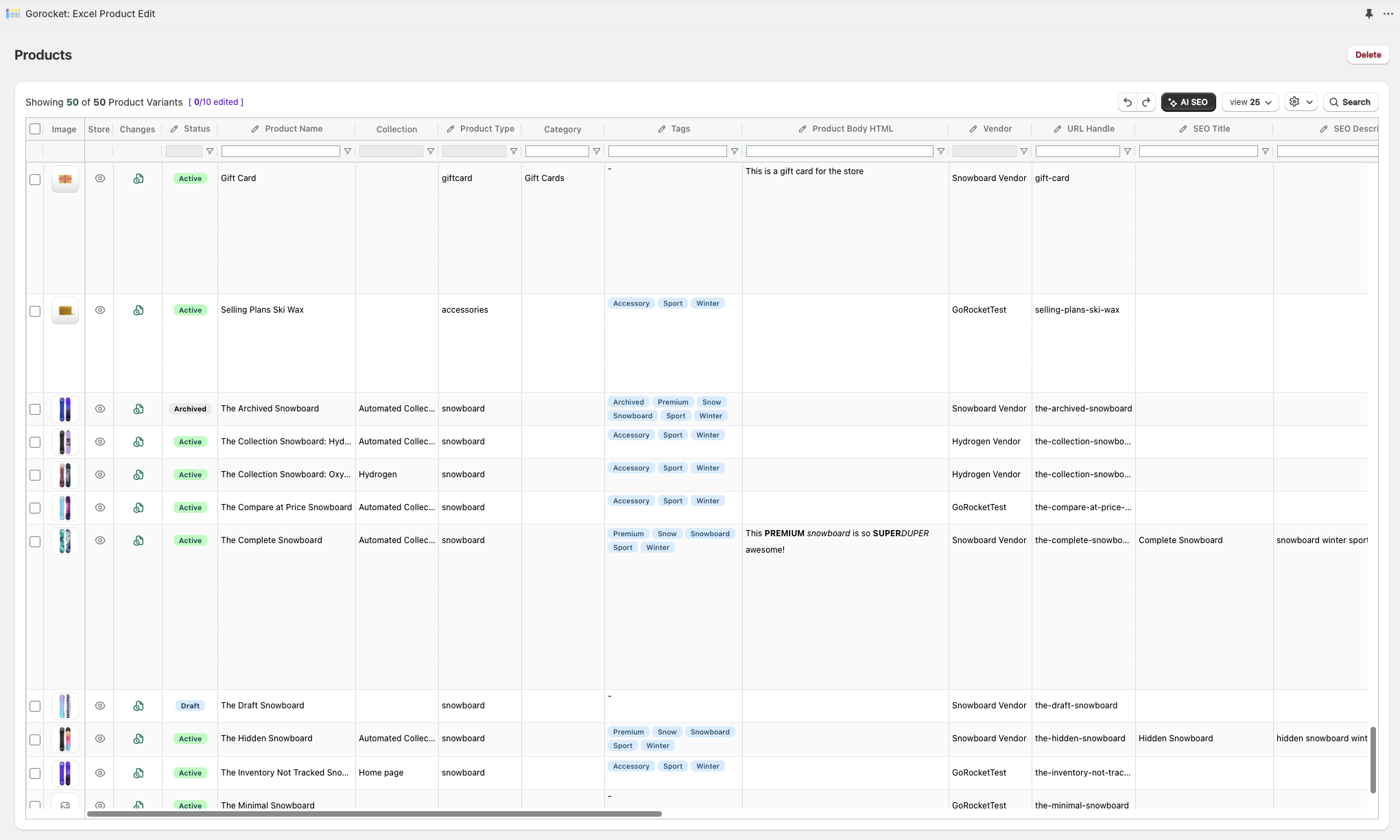Toggle store visibility eye for Gift Card
1400x840 pixels.
tap(100, 178)
